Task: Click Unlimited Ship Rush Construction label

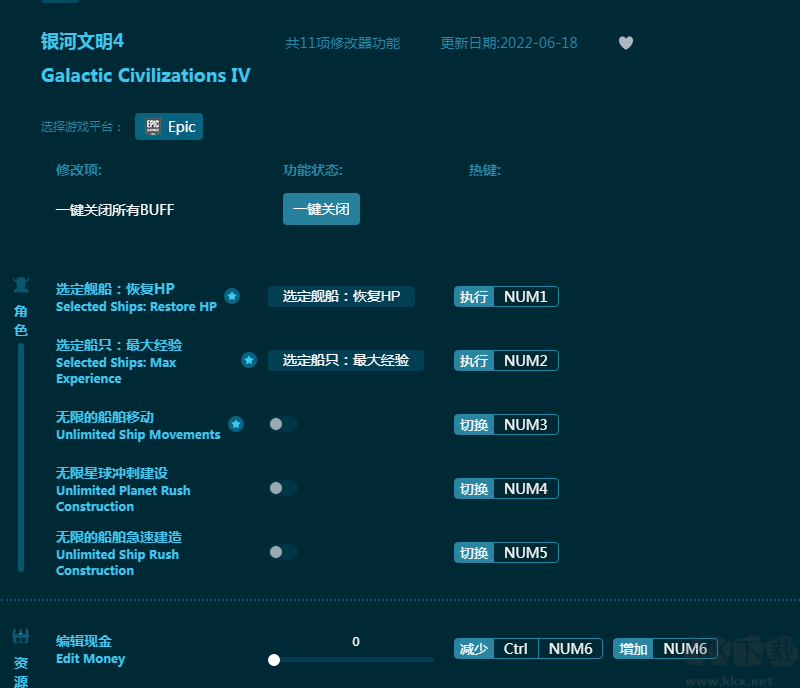Action: click(117, 562)
